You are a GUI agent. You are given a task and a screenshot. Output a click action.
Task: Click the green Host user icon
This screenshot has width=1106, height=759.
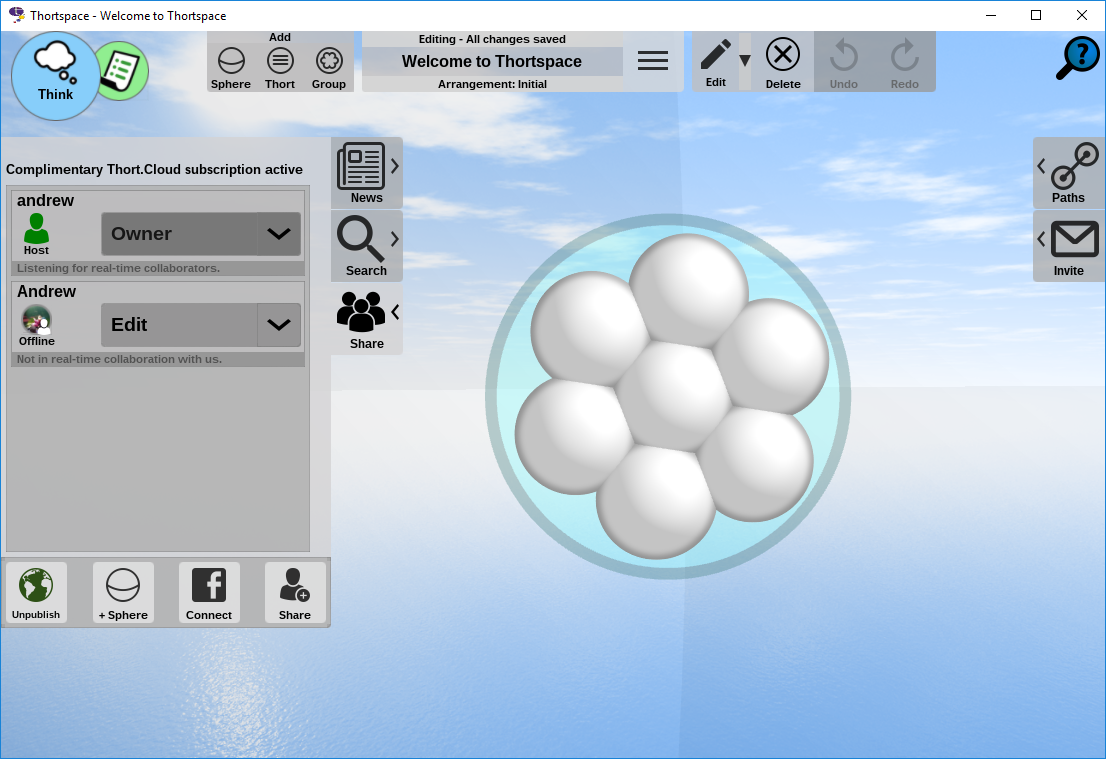[36, 229]
